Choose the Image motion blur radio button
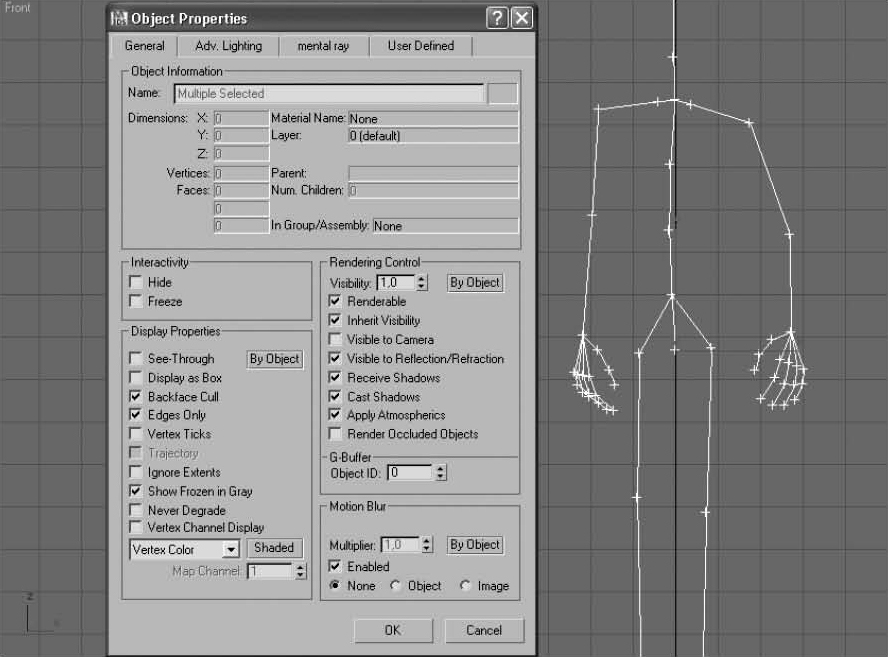 (466, 586)
